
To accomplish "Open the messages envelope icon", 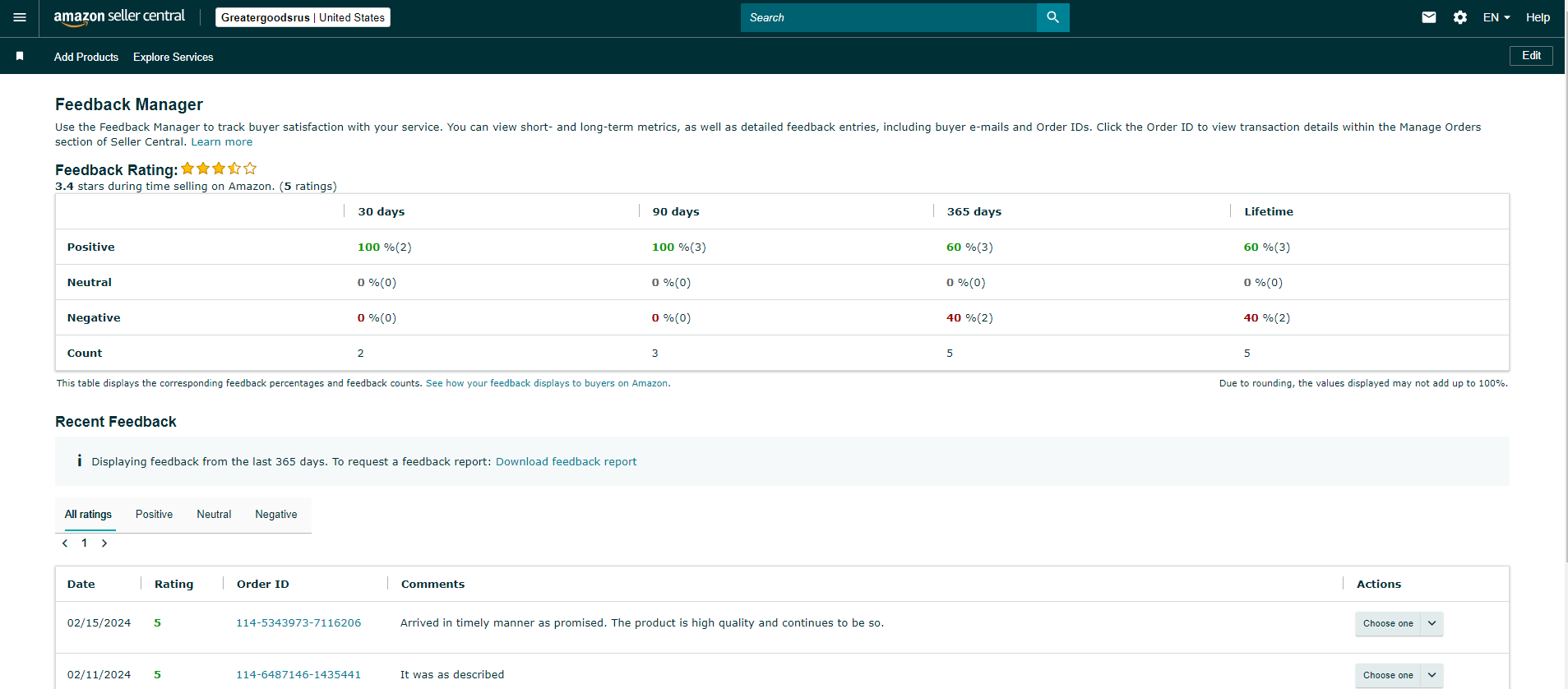I will pyautogui.click(x=1429, y=17).
